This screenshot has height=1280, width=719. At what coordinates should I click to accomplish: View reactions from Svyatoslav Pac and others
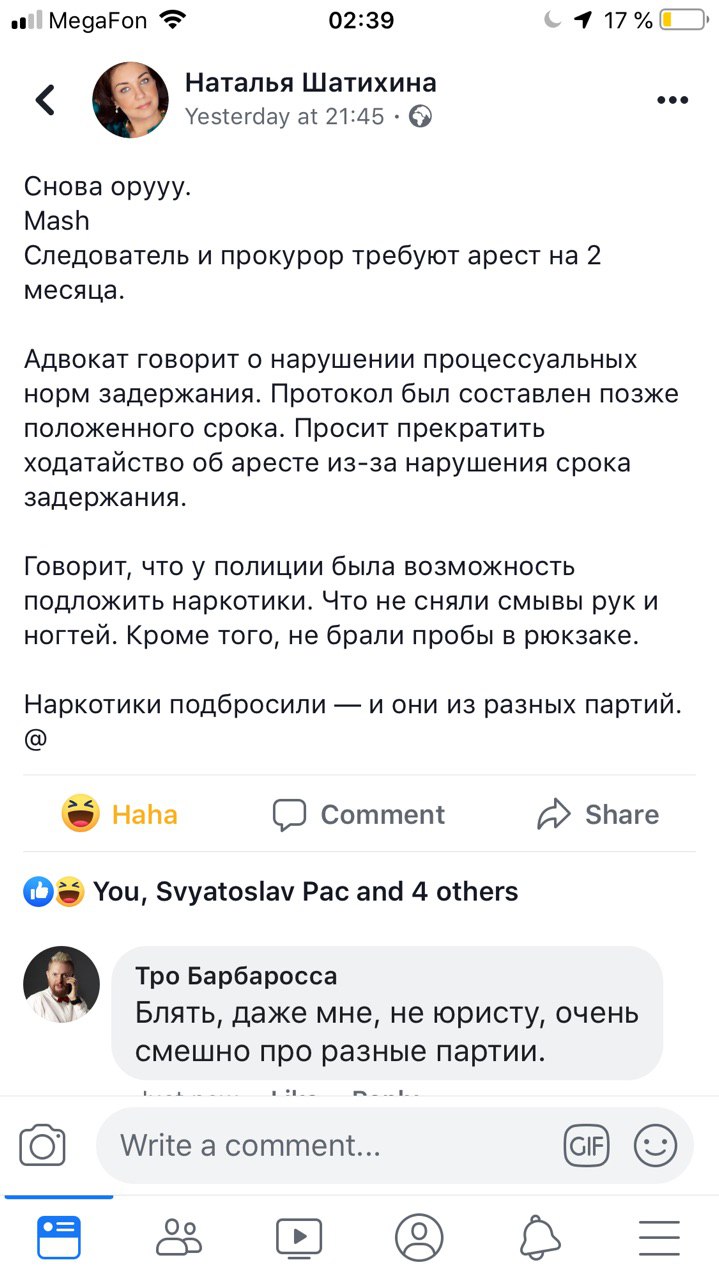[x=305, y=891]
